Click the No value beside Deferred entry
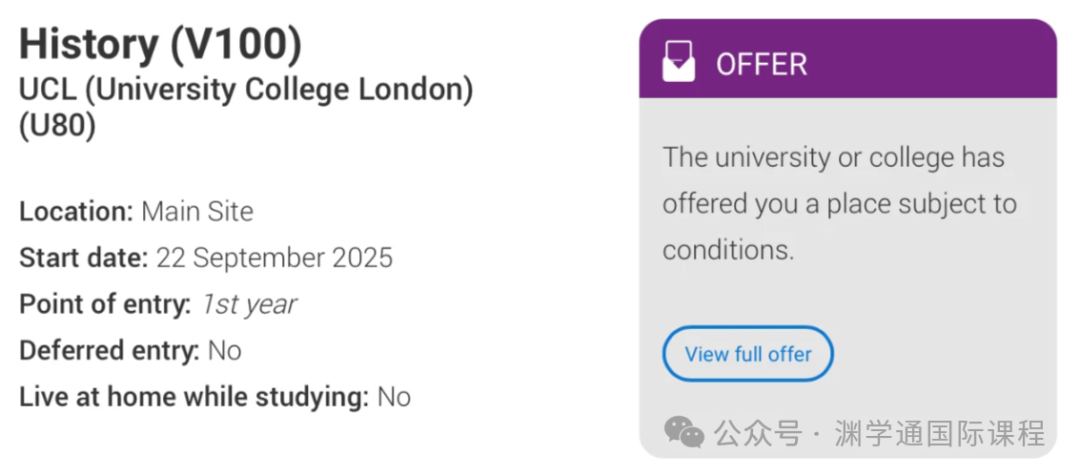This screenshot has width=1080, height=476. (x=224, y=351)
